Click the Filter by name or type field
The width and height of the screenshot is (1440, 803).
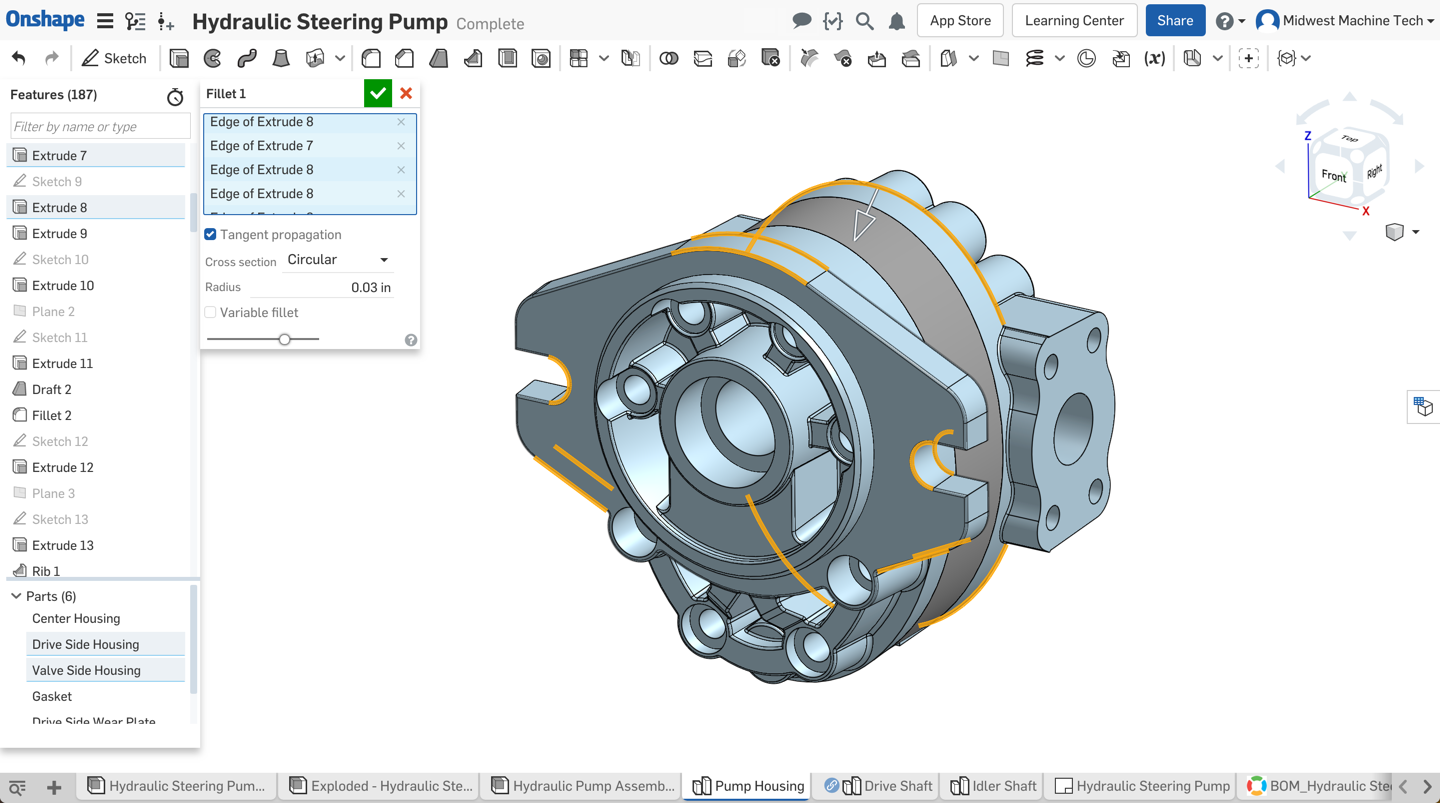(100, 127)
